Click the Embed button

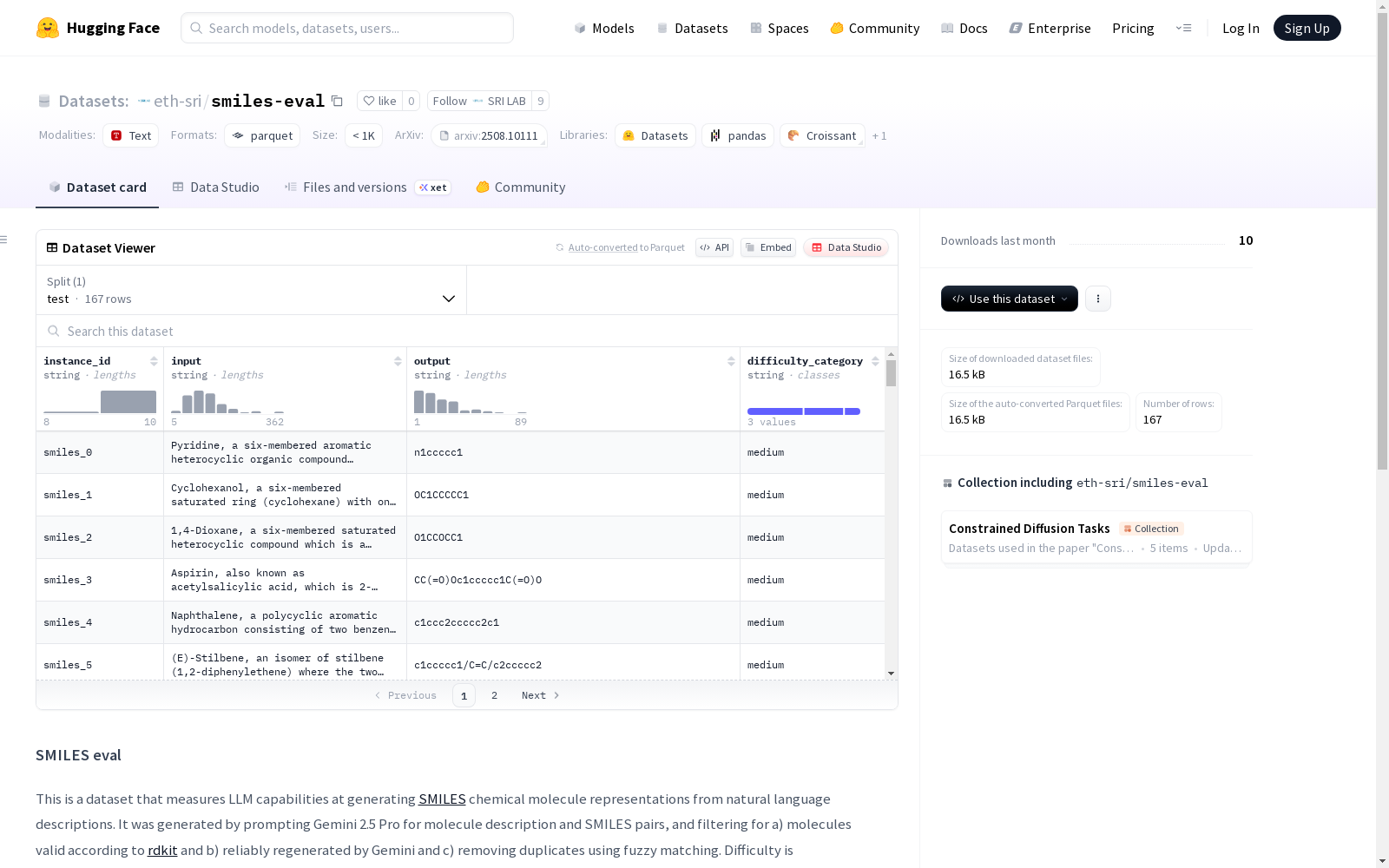pos(768,247)
